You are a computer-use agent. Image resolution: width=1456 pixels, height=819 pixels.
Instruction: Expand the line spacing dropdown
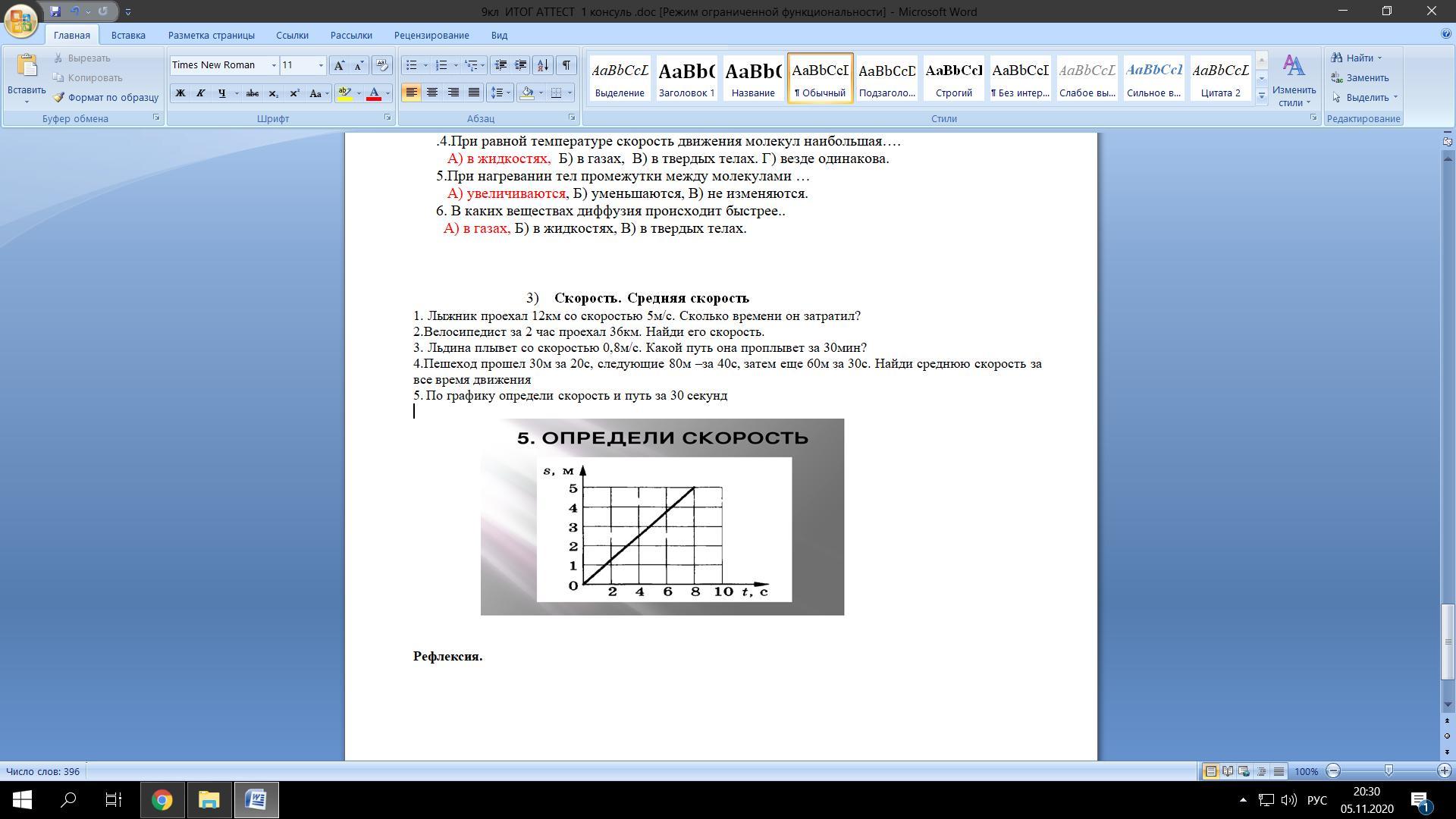[x=508, y=93]
